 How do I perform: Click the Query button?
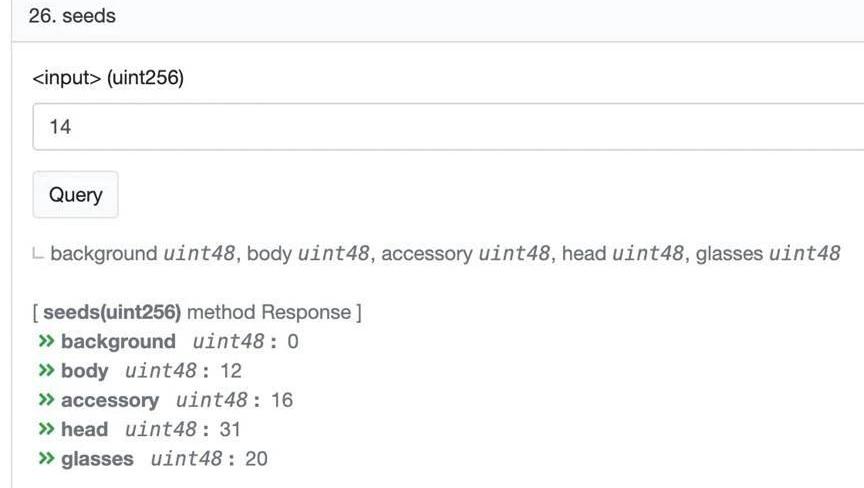[x=75, y=195]
